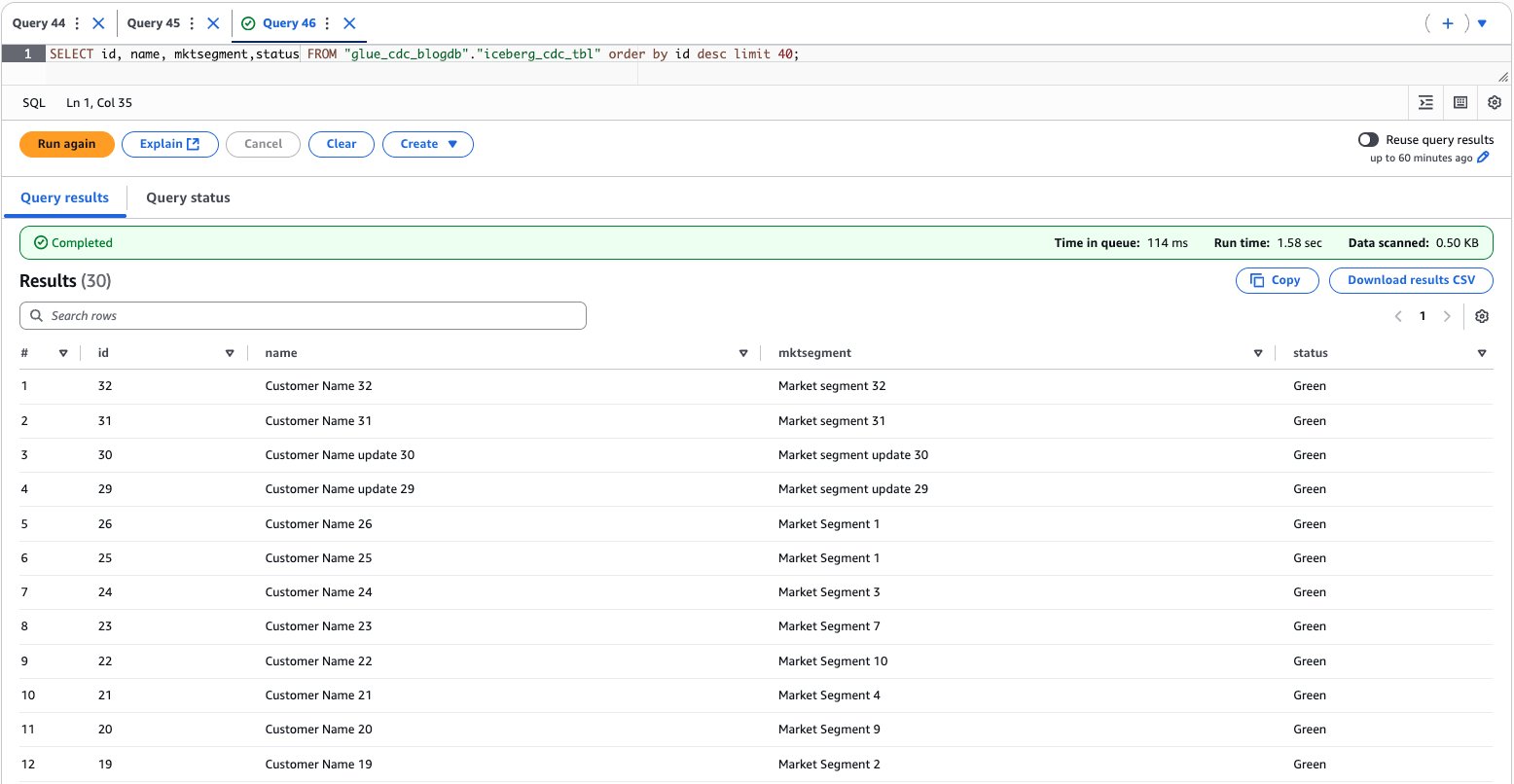
Task: Copy the query results
Action: pos(1277,280)
